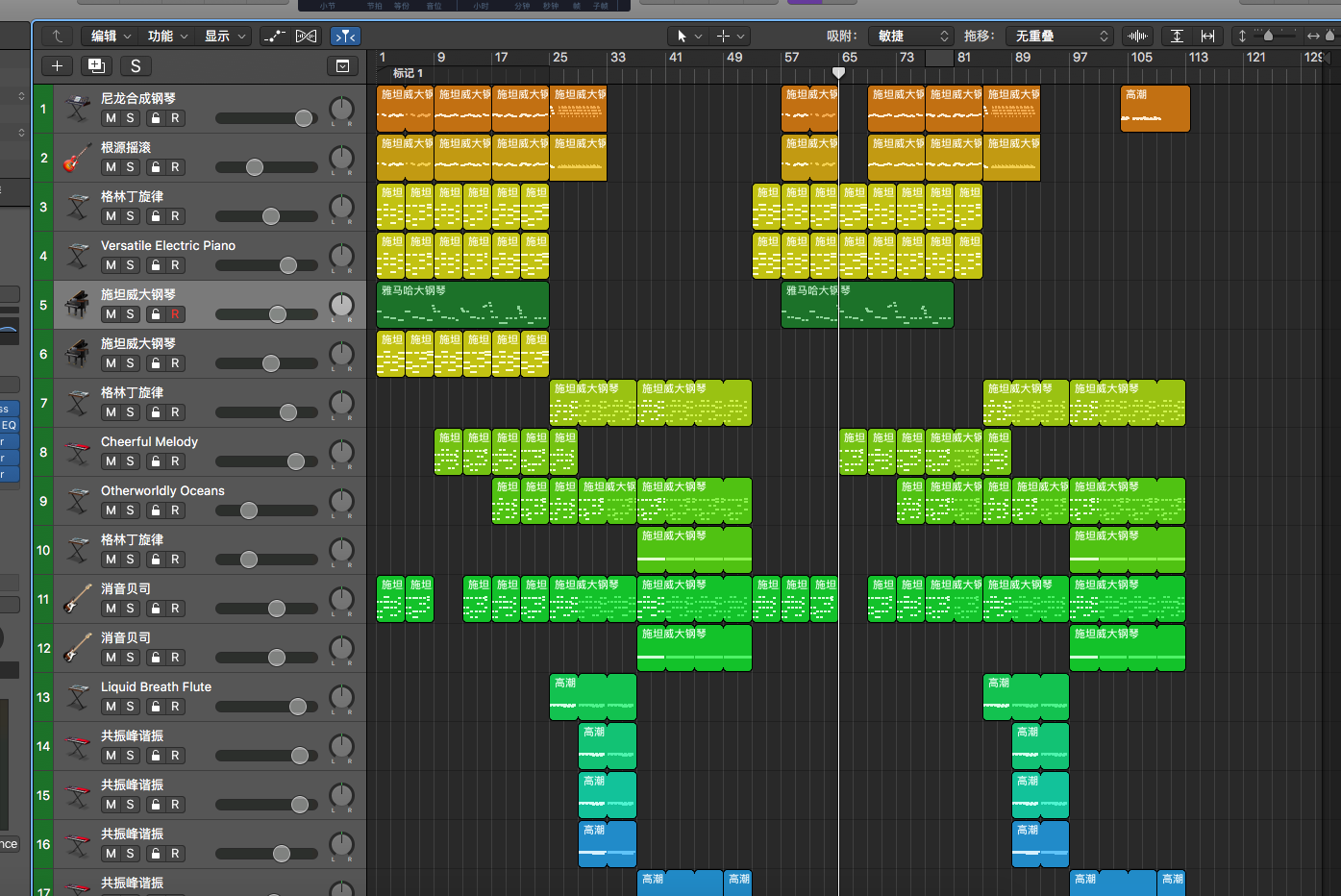This screenshot has height=896, width=1341.
Task: Click the Otherworldly Oceans track icon
Action: coord(77,500)
